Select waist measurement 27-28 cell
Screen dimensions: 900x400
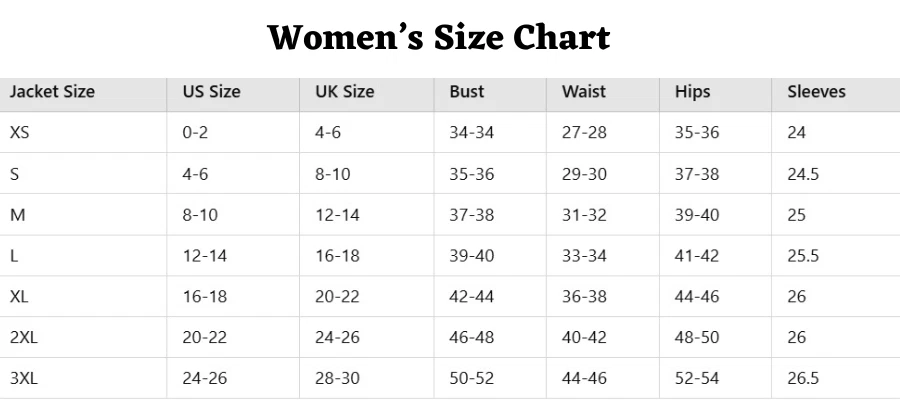point(584,132)
